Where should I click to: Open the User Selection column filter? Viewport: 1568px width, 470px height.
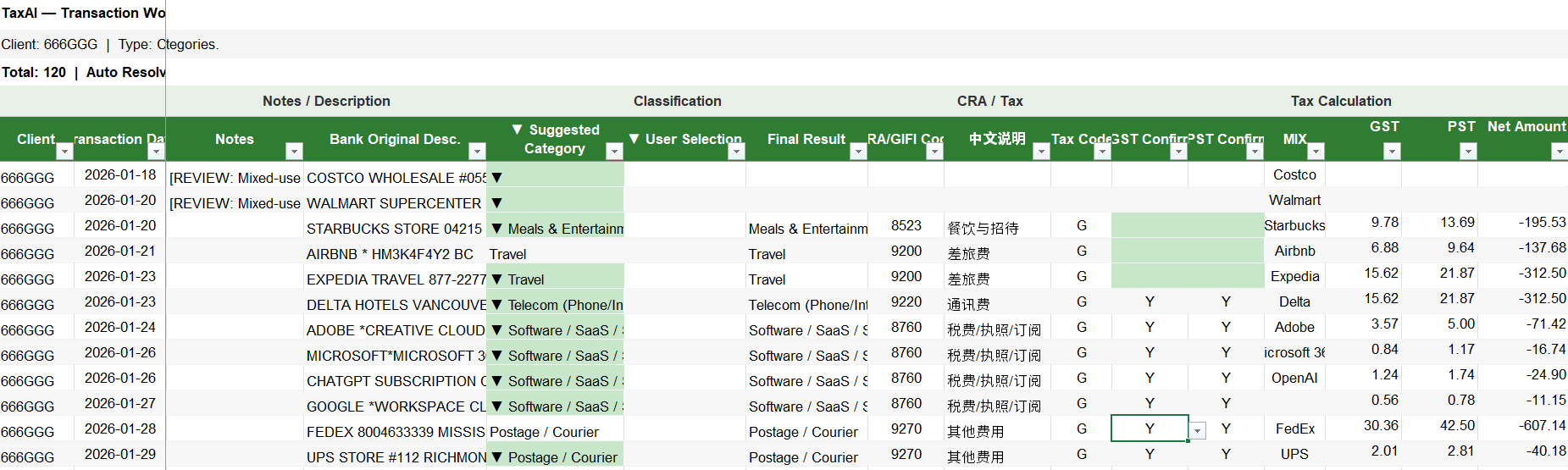(736, 152)
